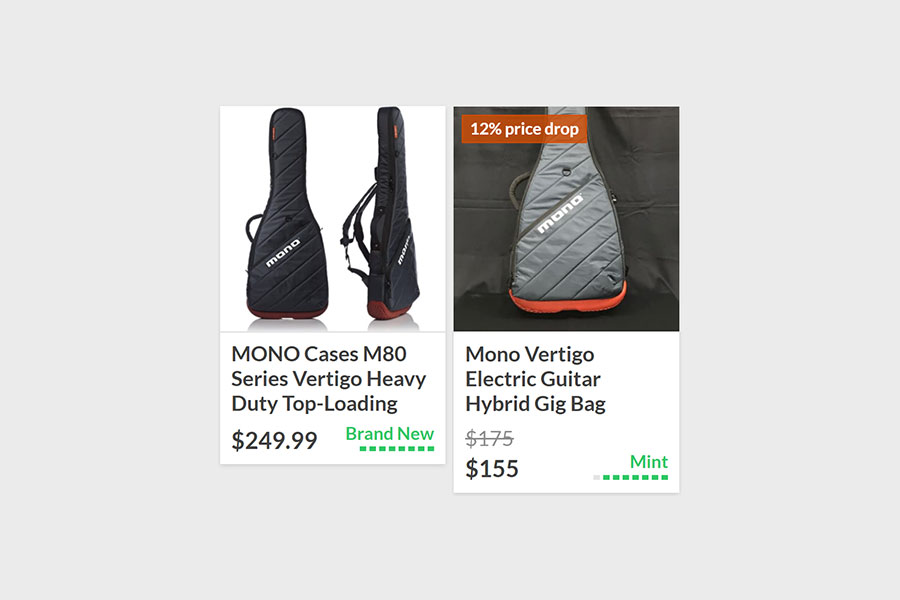Screen dimensions: 900x600
Task: Click the condition bar under Mint
Action: pos(630,477)
